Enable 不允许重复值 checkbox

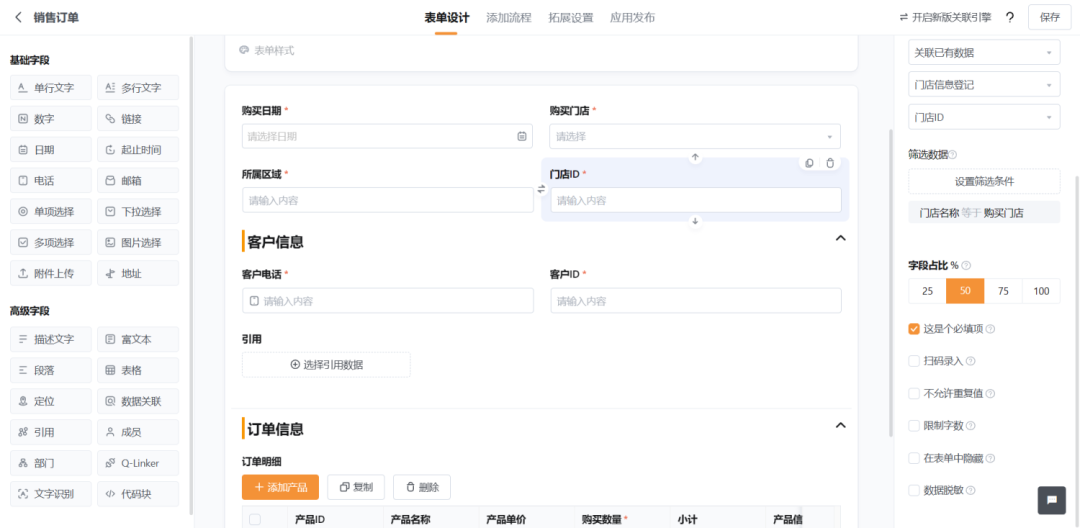coord(914,394)
